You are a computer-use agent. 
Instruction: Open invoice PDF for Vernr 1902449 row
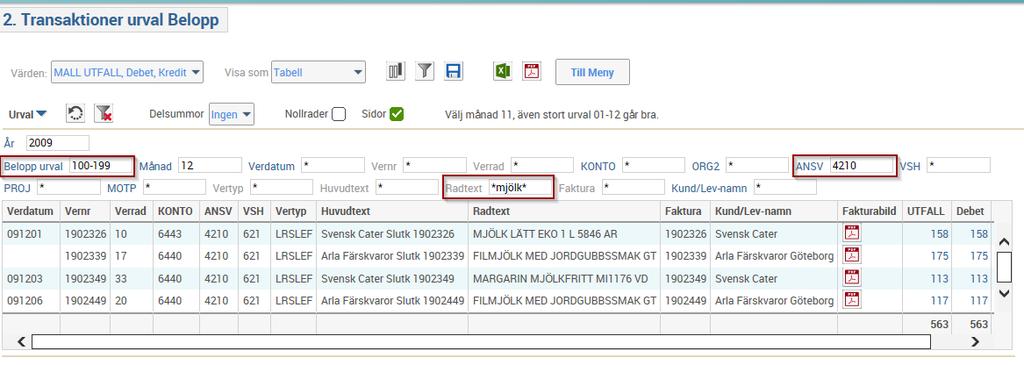(x=852, y=300)
